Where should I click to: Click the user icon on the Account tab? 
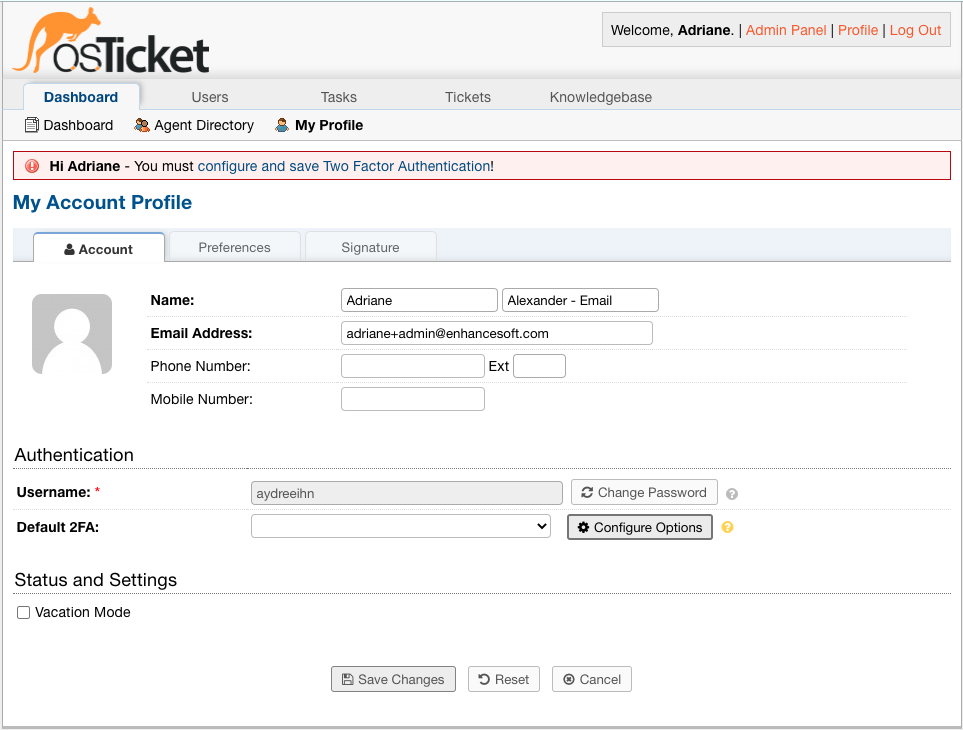pyautogui.click(x=69, y=248)
